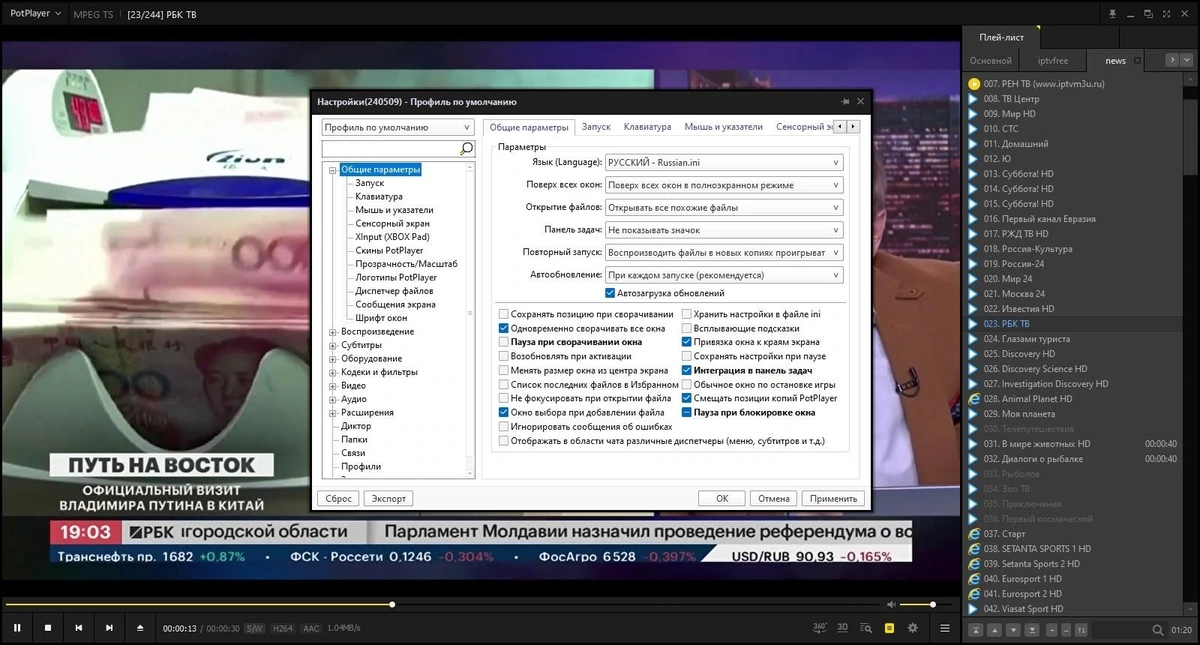Expand the 'Субтитры' tree node
The width and height of the screenshot is (1200, 645).
[332, 345]
